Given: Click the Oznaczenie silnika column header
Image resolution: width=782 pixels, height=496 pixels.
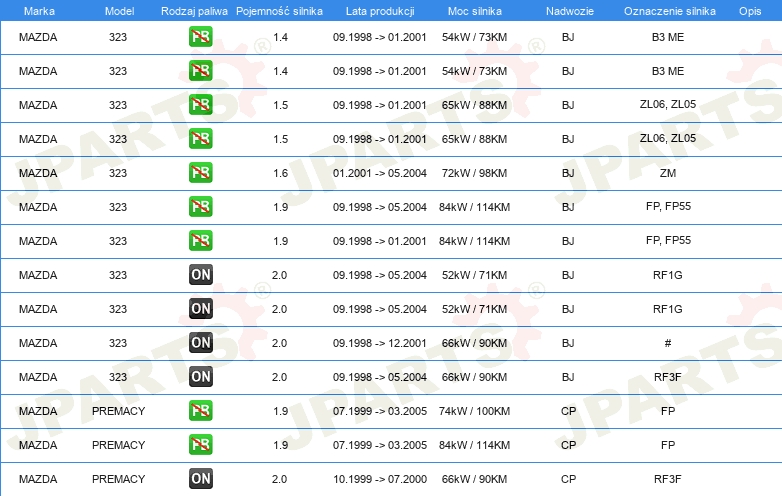Looking at the screenshot, I should [x=669, y=11].
